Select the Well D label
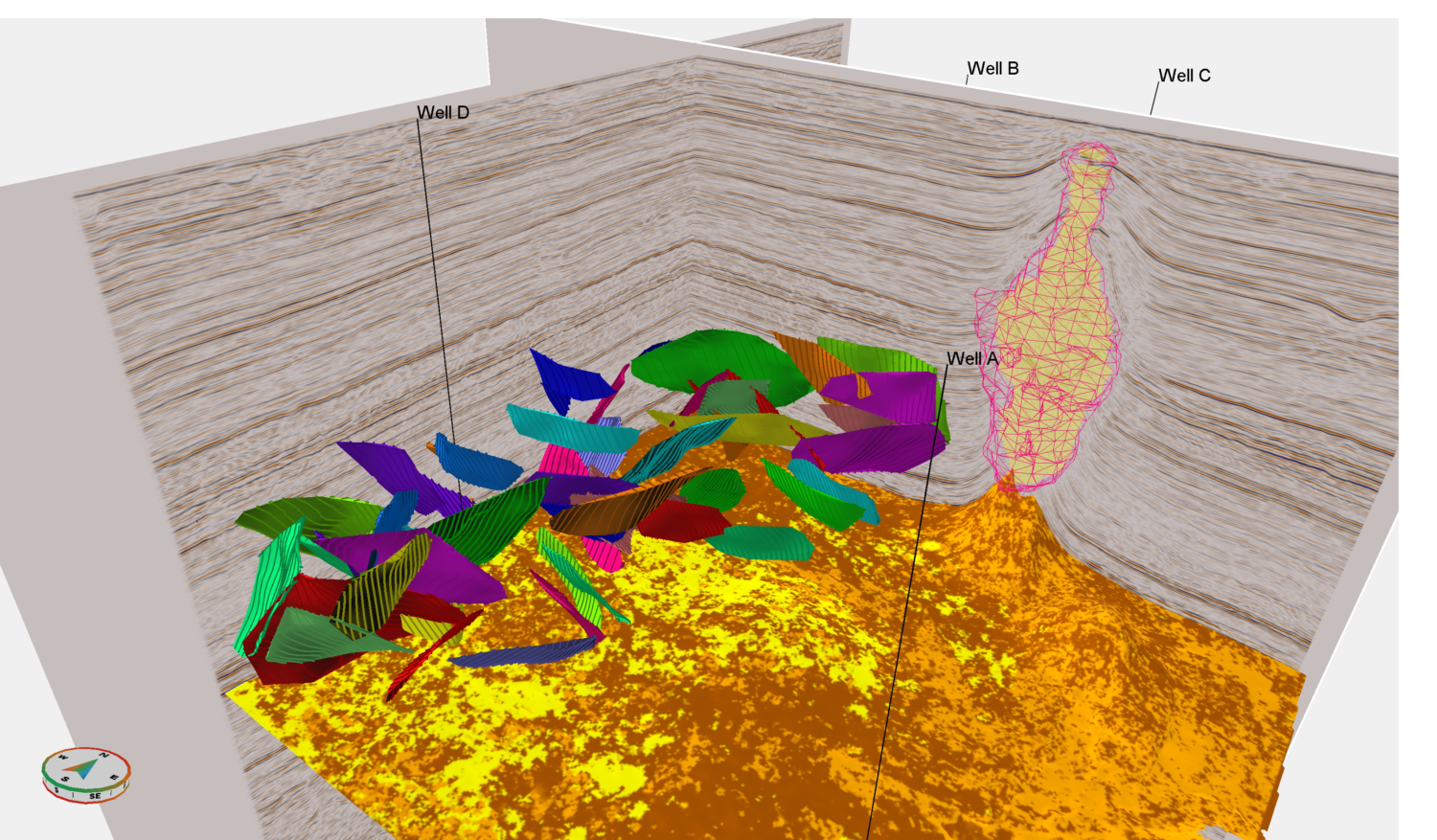Image resolution: width=1437 pixels, height=840 pixels. point(444,112)
